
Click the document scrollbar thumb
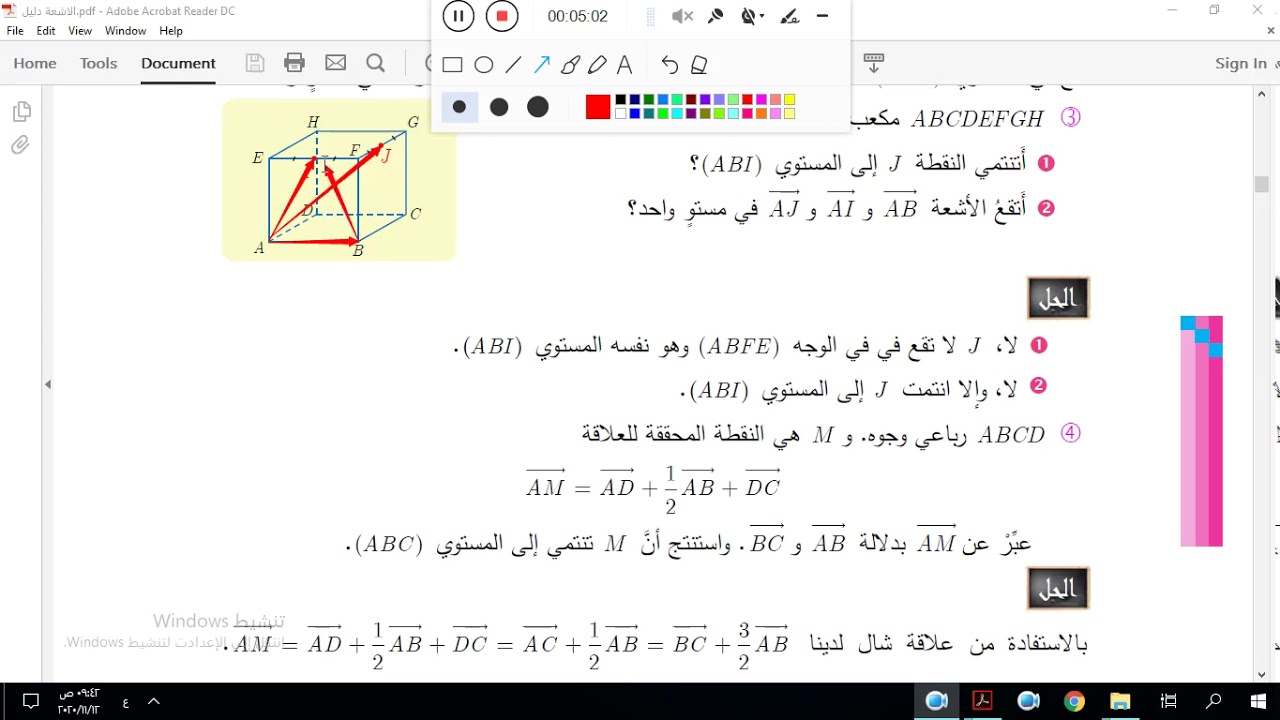tap(1262, 185)
